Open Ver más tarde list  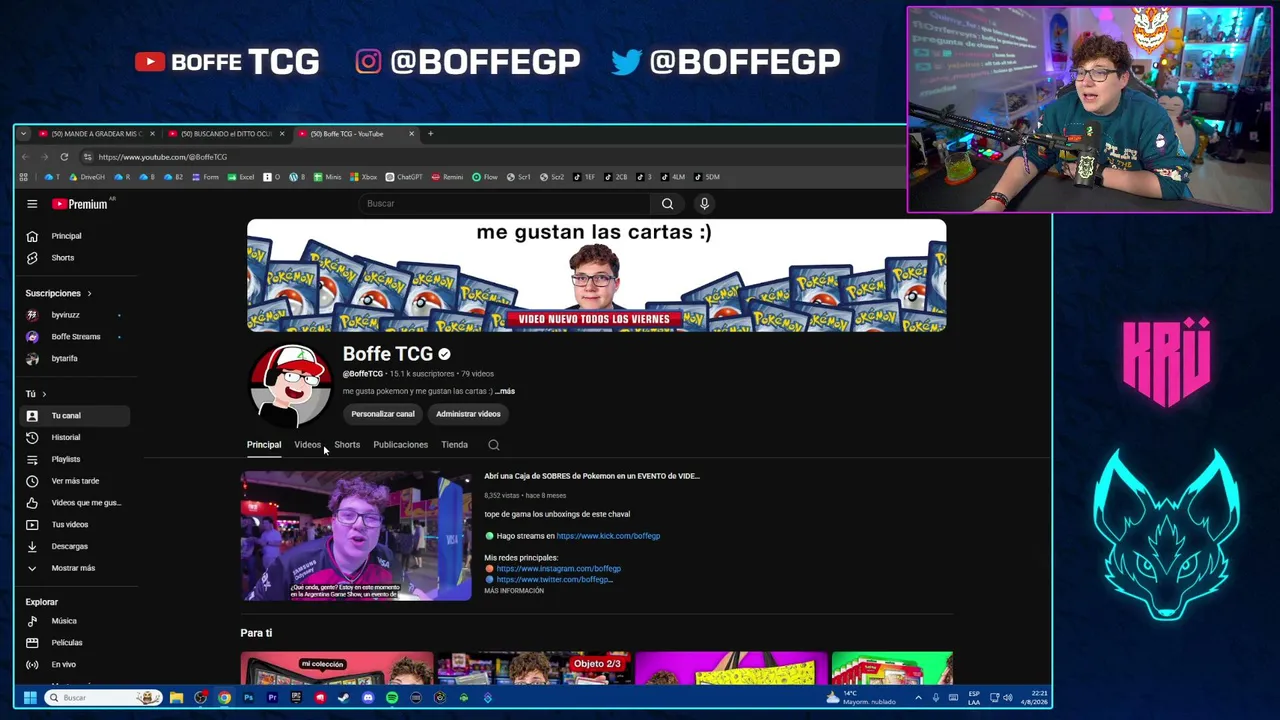pos(74,481)
